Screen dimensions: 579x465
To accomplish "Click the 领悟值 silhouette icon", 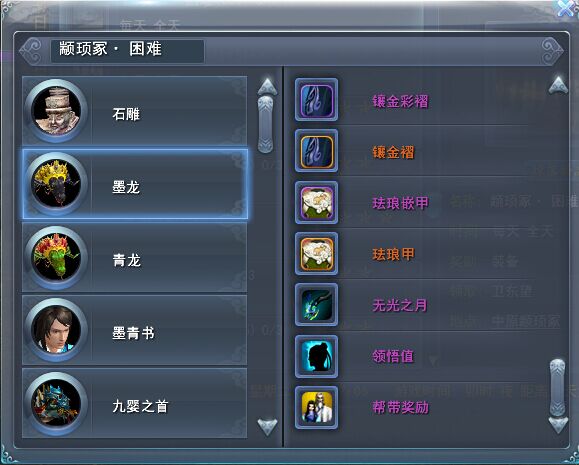I will click(316, 356).
